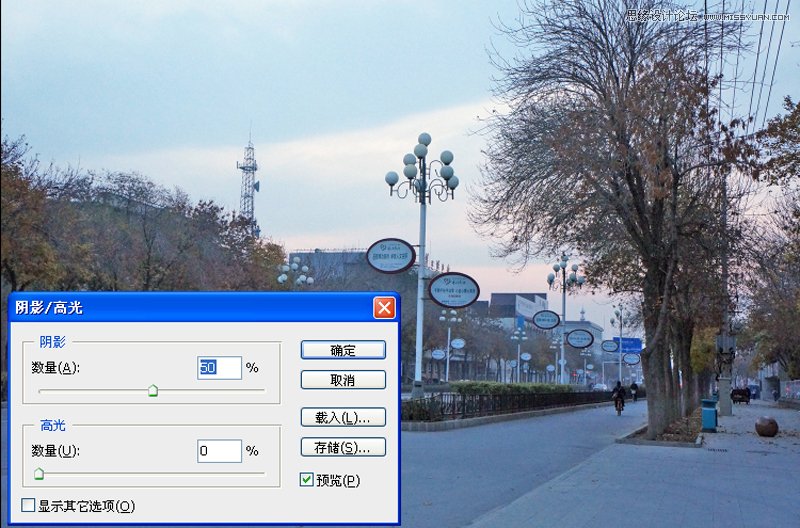Click the 确定 (OK) button
The height and width of the screenshot is (528, 800).
click(343, 350)
